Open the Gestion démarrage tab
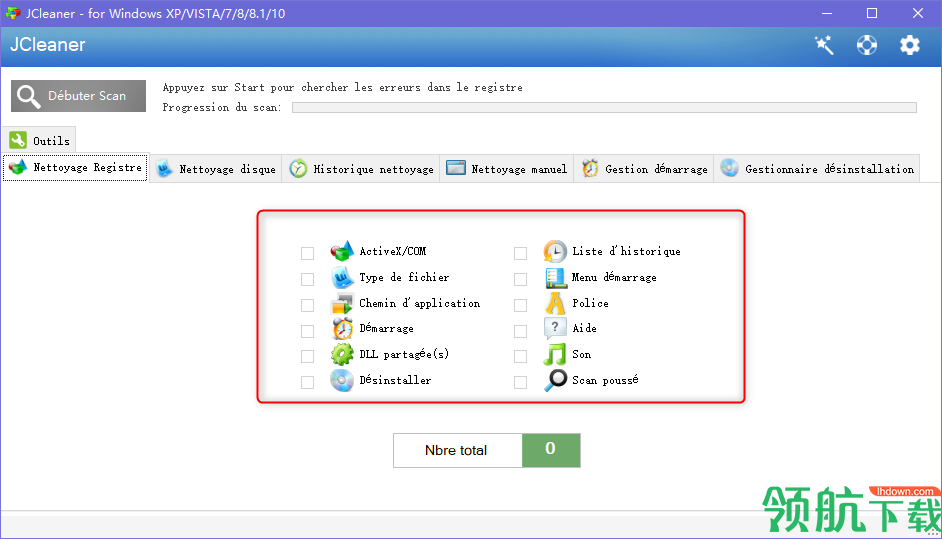The width and height of the screenshot is (942, 539). (644, 169)
